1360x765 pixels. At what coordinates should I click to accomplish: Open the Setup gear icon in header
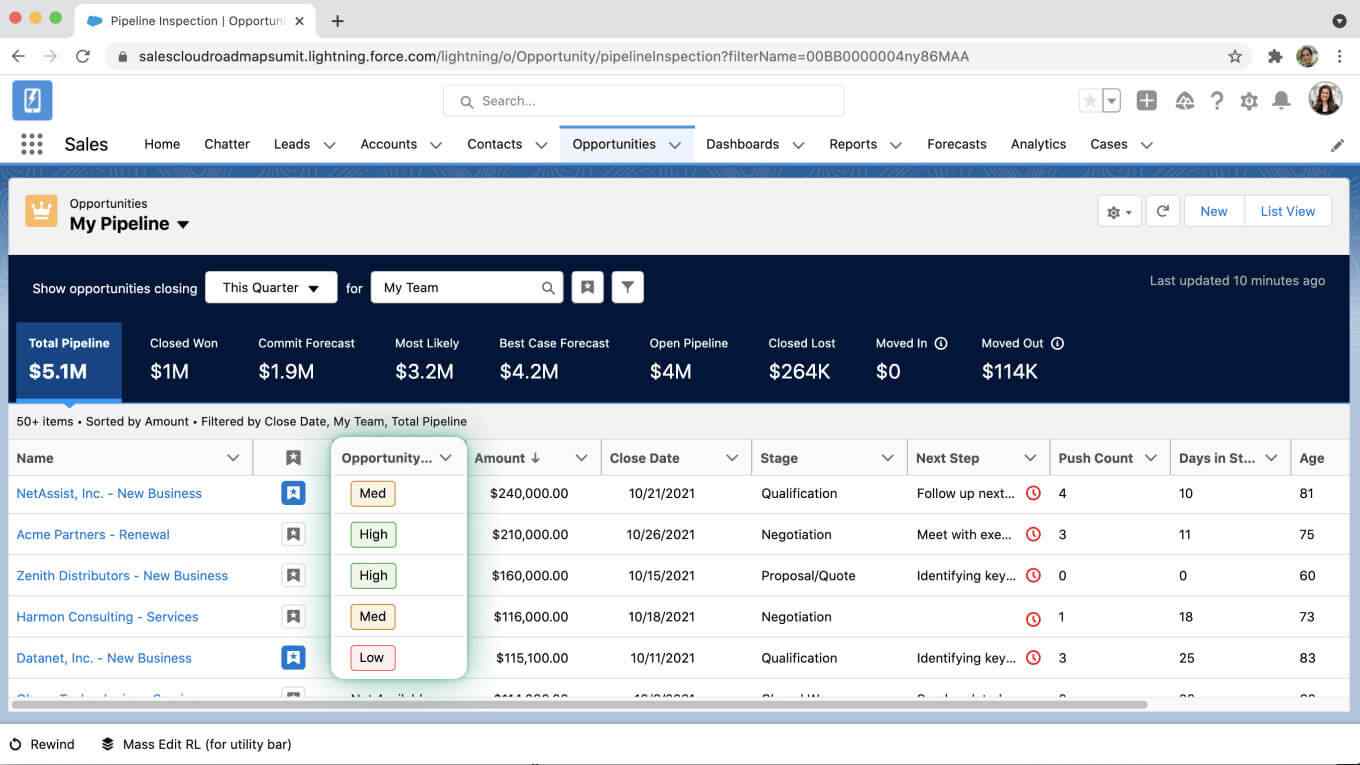tap(1249, 101)
